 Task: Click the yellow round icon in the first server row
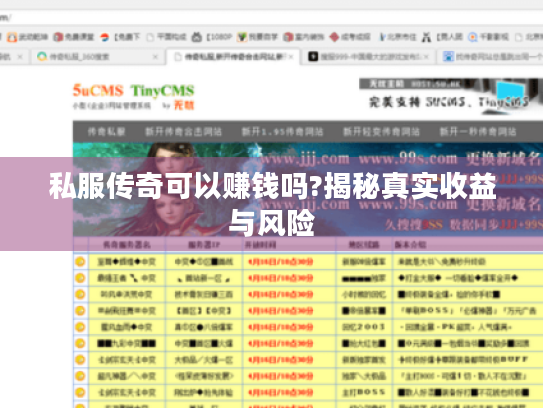[x=80, y=261]
